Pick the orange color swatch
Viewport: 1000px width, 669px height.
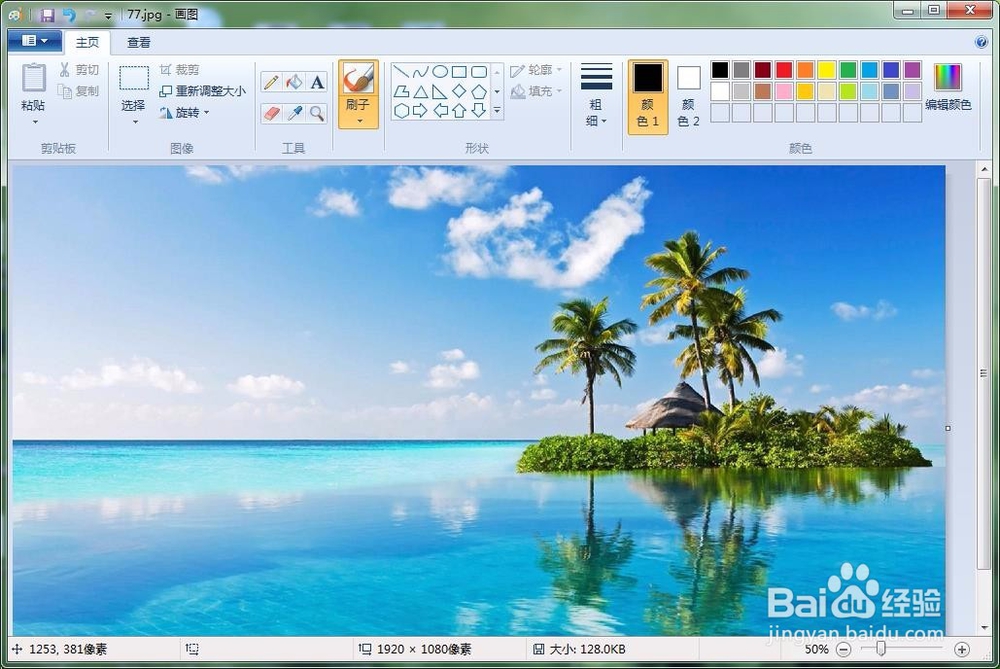coord(805,70)
